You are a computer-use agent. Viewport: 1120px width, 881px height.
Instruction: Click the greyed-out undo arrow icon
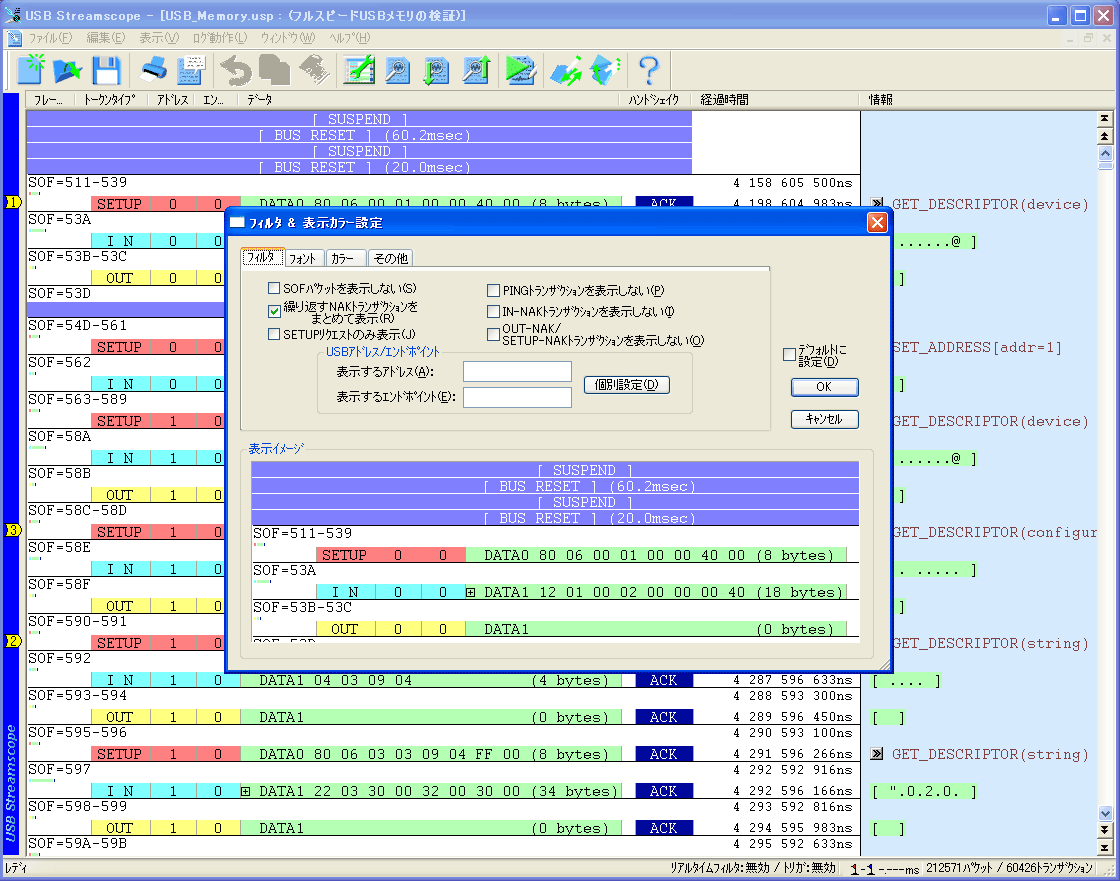coord(236,70)
